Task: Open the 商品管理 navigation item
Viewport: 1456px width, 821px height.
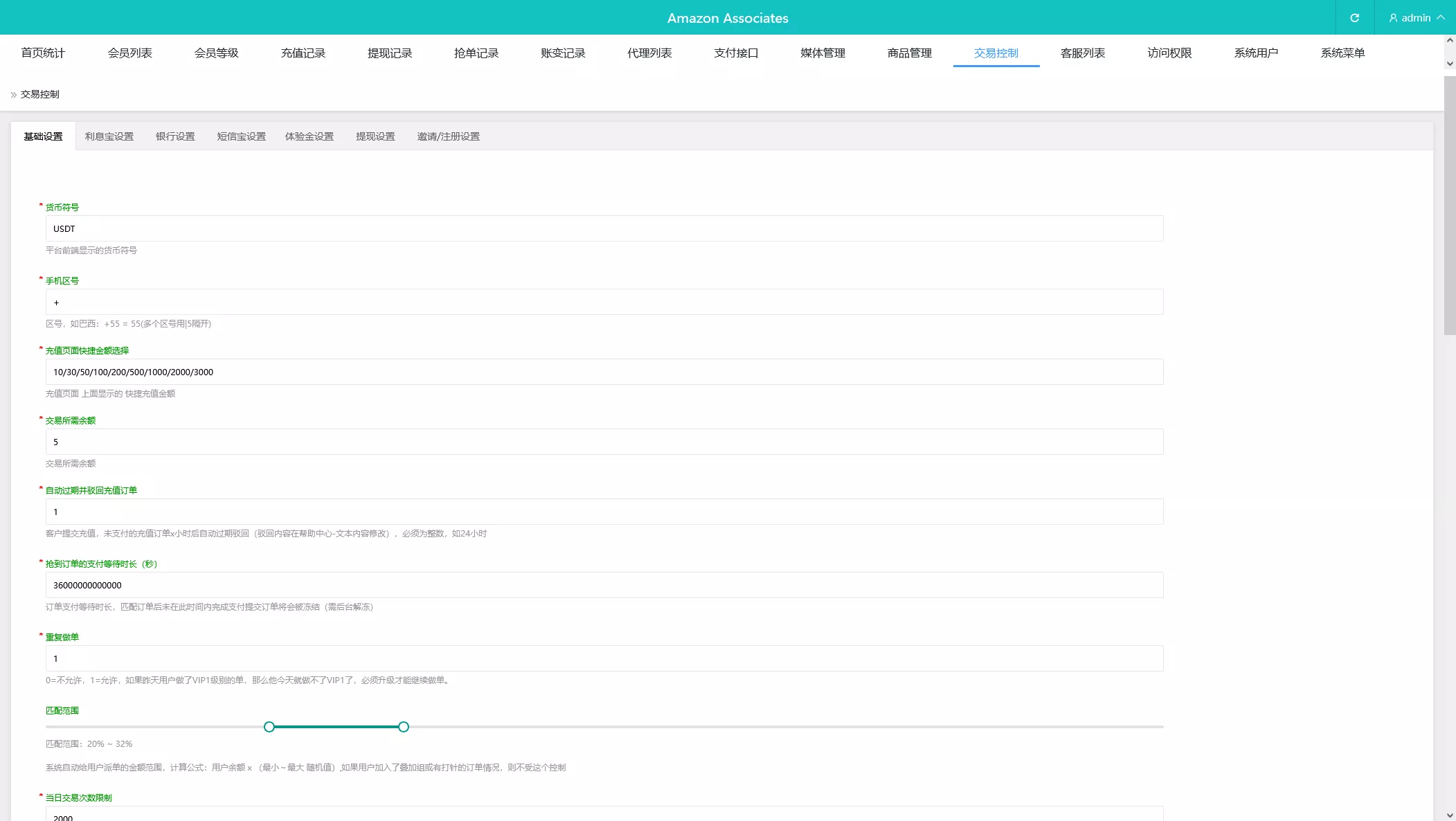Action: point(909,53)
